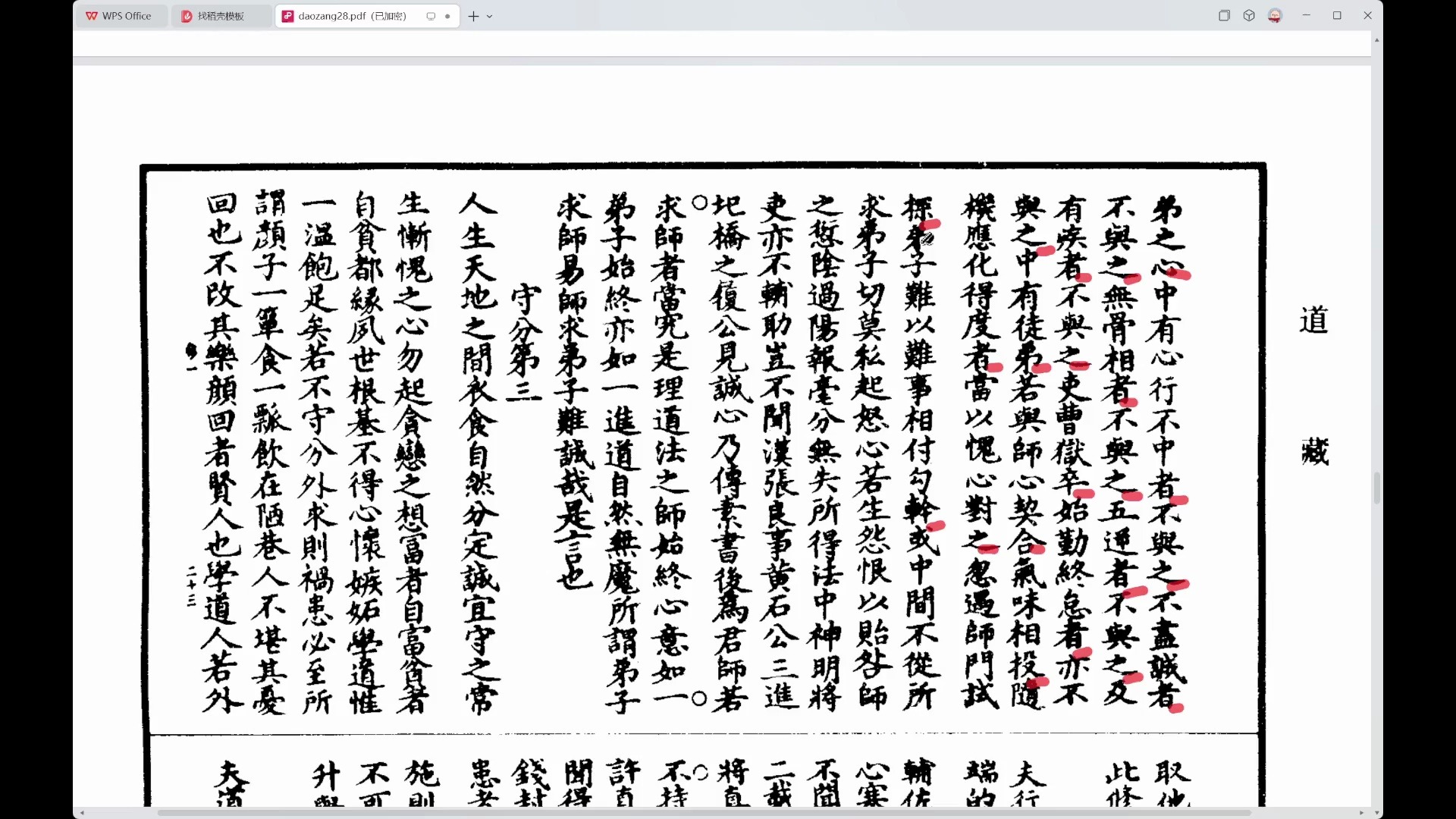Click the vertical scrollbar up arrow
Screen dimensions: 1456x819
(x=1377, y=39)
